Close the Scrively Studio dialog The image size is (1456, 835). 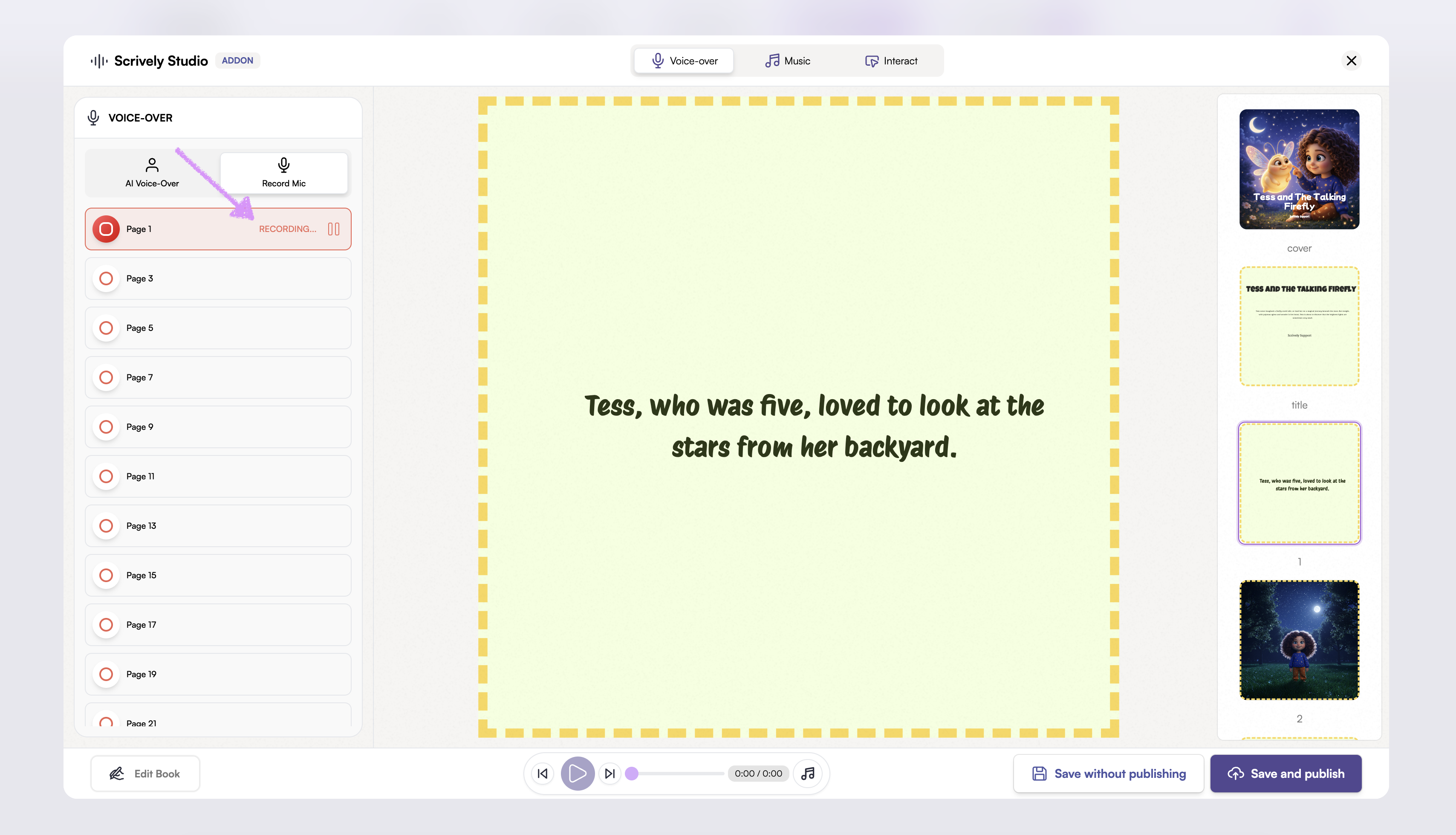(1351, 61)
